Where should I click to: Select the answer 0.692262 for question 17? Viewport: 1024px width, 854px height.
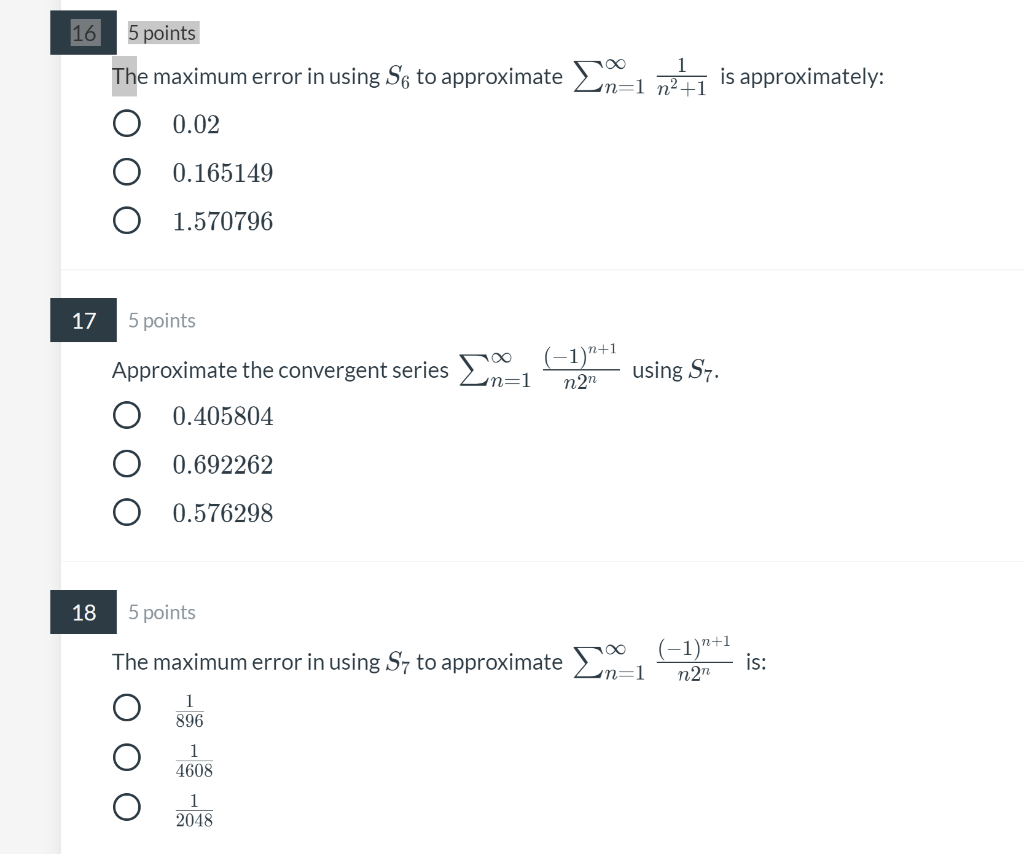coord(127,464)
